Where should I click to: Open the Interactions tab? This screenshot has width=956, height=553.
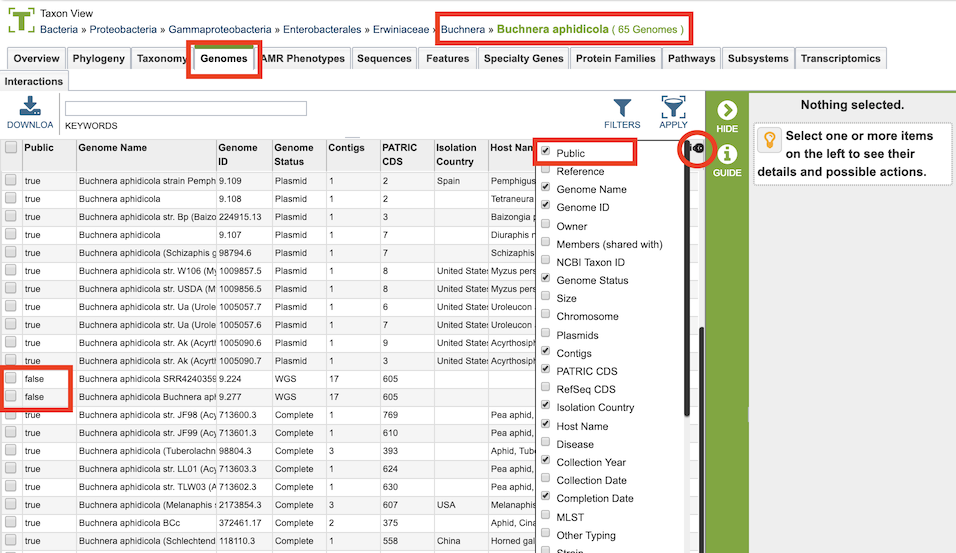(34, 82)
